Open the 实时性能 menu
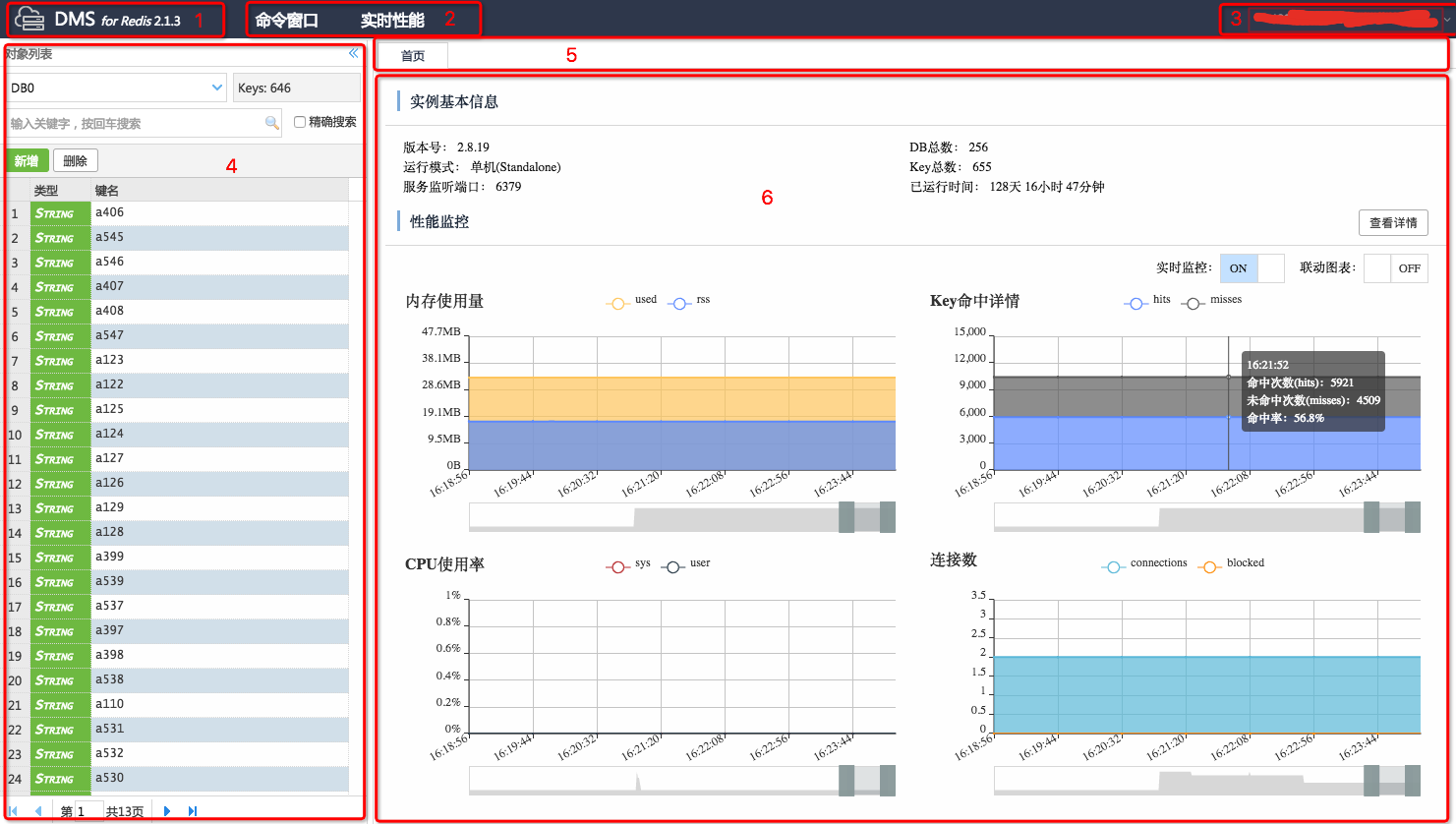The width and height of the screenshot is (1456, 824). click(392, 20)
